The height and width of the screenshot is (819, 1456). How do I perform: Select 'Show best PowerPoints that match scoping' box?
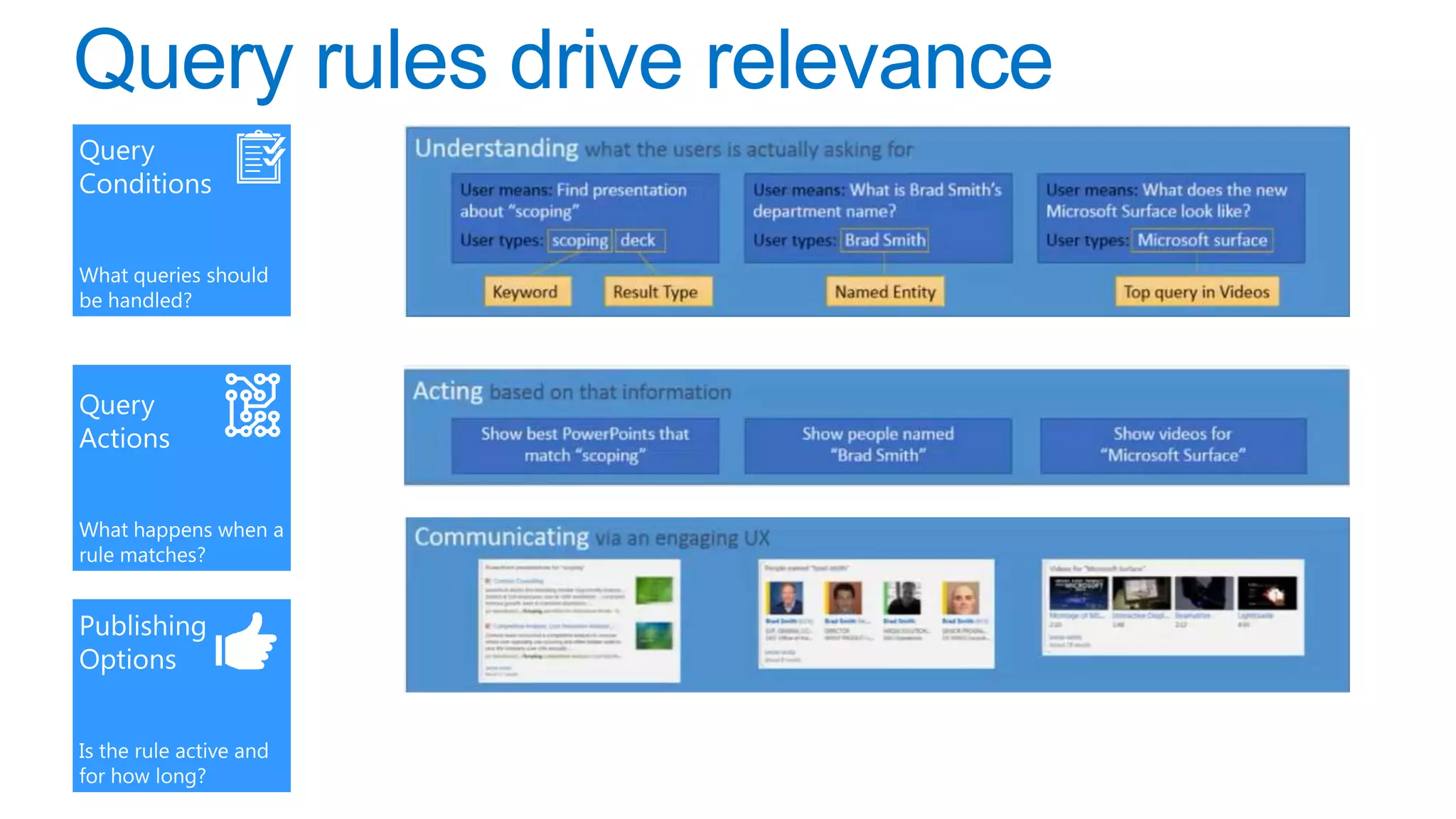[584, 445]
